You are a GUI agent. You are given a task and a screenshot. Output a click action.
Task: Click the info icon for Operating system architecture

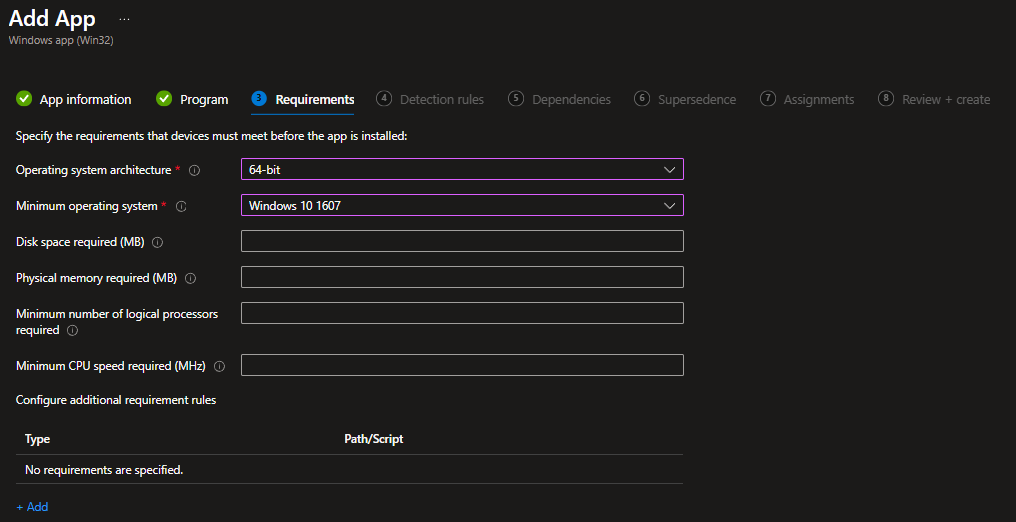tap(194, 170)
